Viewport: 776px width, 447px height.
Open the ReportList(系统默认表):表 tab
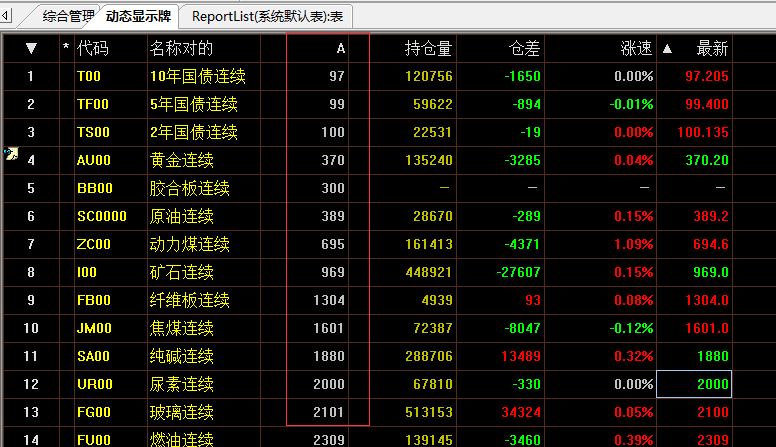tap(267, 16)
